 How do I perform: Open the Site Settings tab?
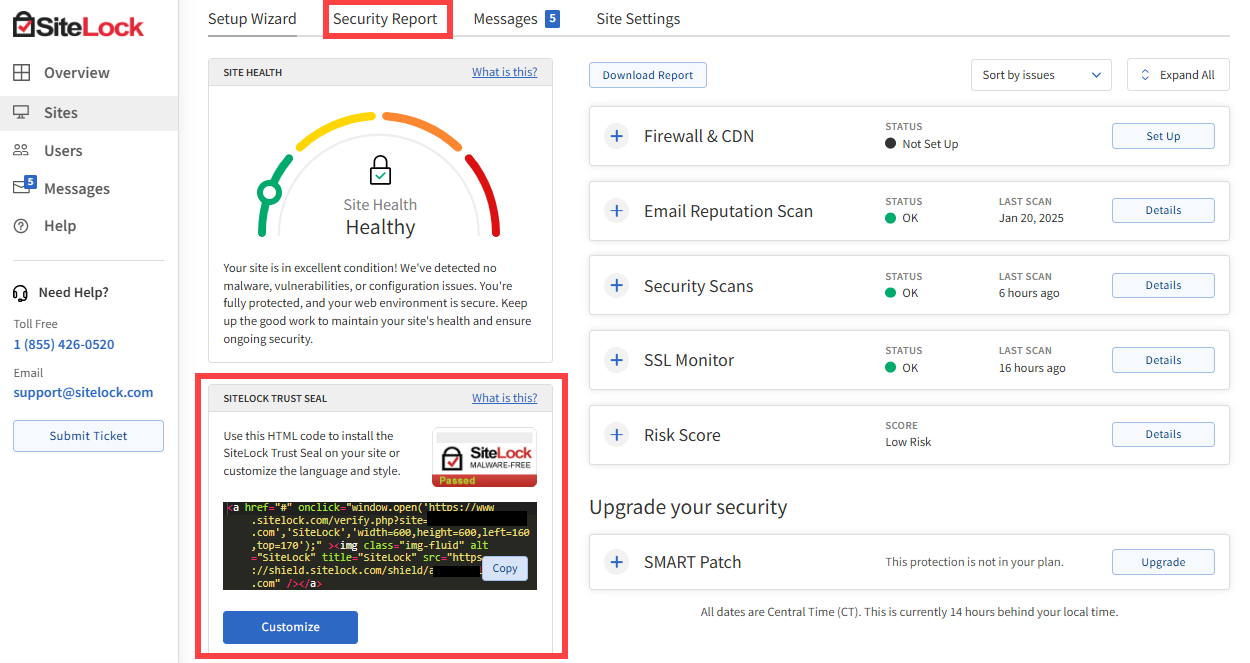coord(637,18)
